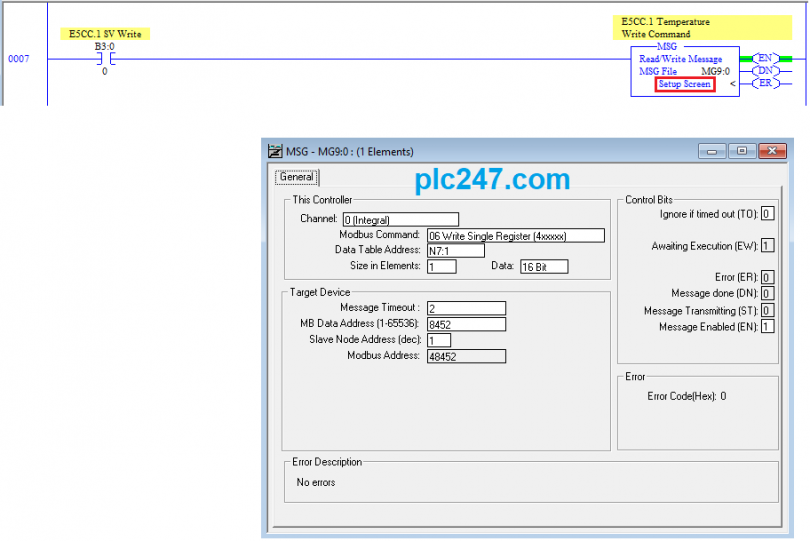Select rung number 0007

[x=19, y=59]
